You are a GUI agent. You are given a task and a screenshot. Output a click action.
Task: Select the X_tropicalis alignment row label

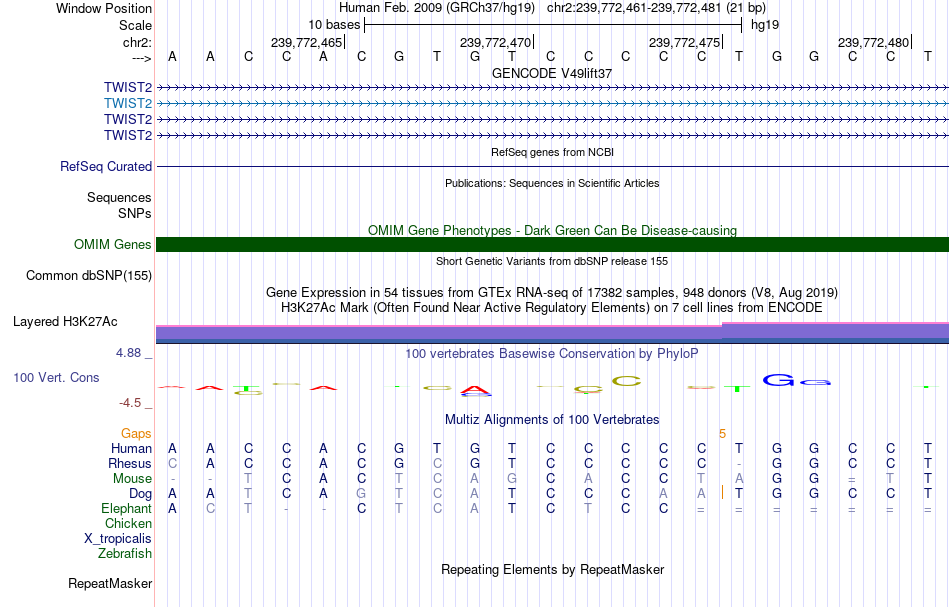pos(118,539)
